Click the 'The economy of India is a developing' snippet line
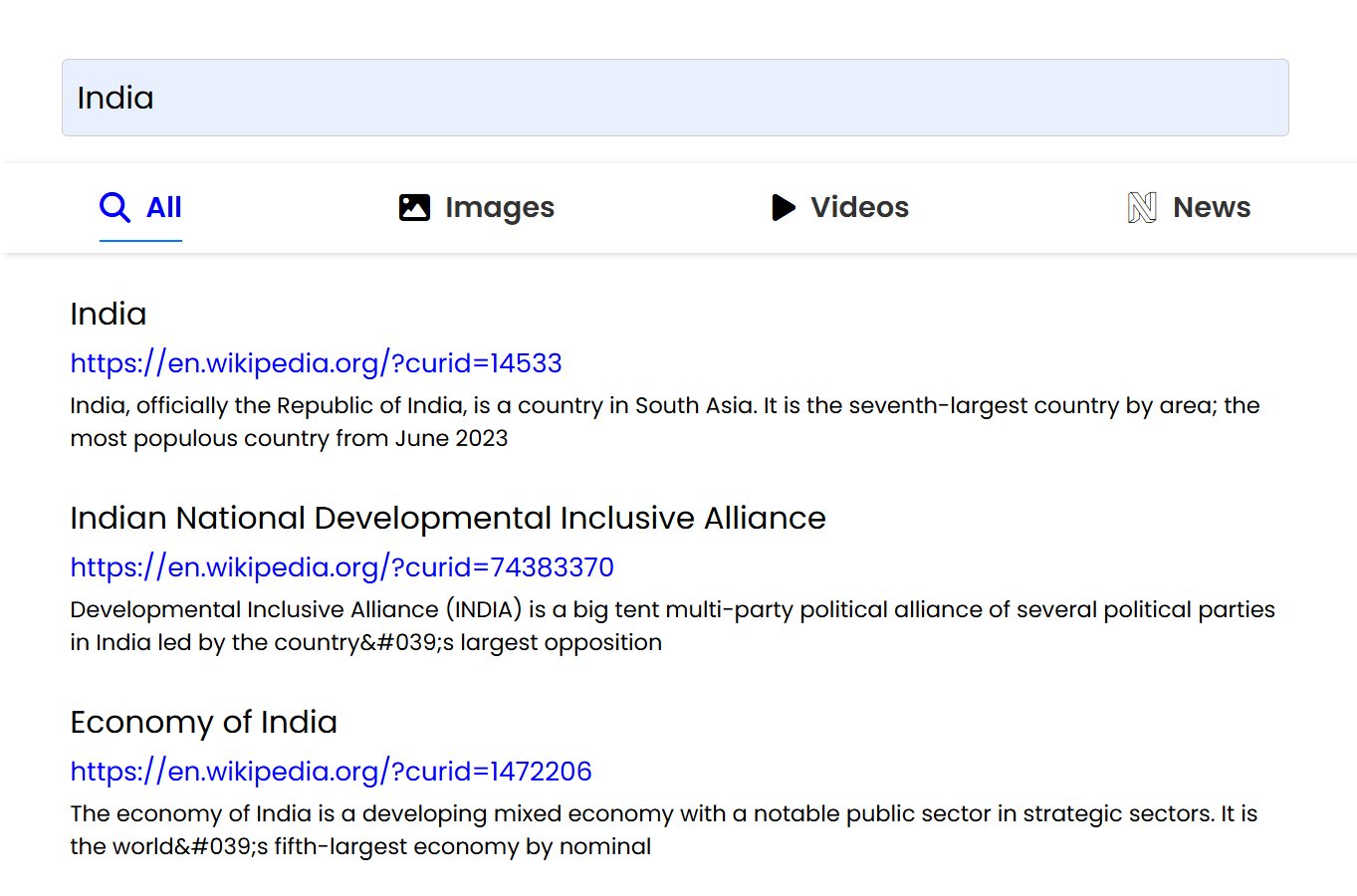Viewport: 1357px width, 896px height. pyautogui.click(x=664, y=813)
